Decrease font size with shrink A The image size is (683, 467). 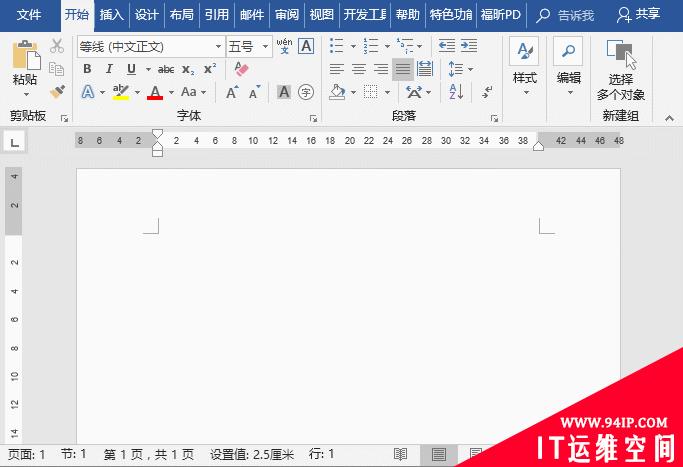(254, 92)
